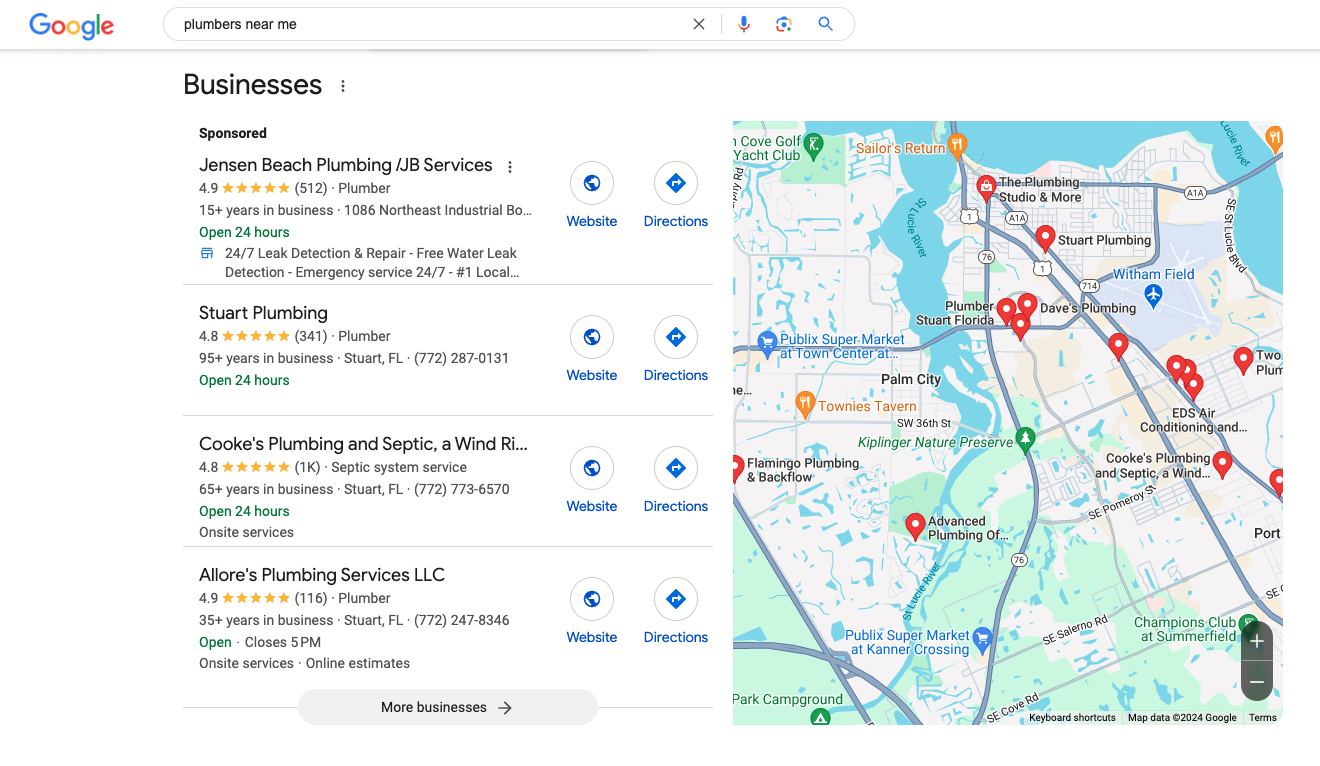Image resolution: width=1320 pixels, height=766 pixels.
Task: Select the Dave's Plumbing map pin
Action: pos(1027,306)
